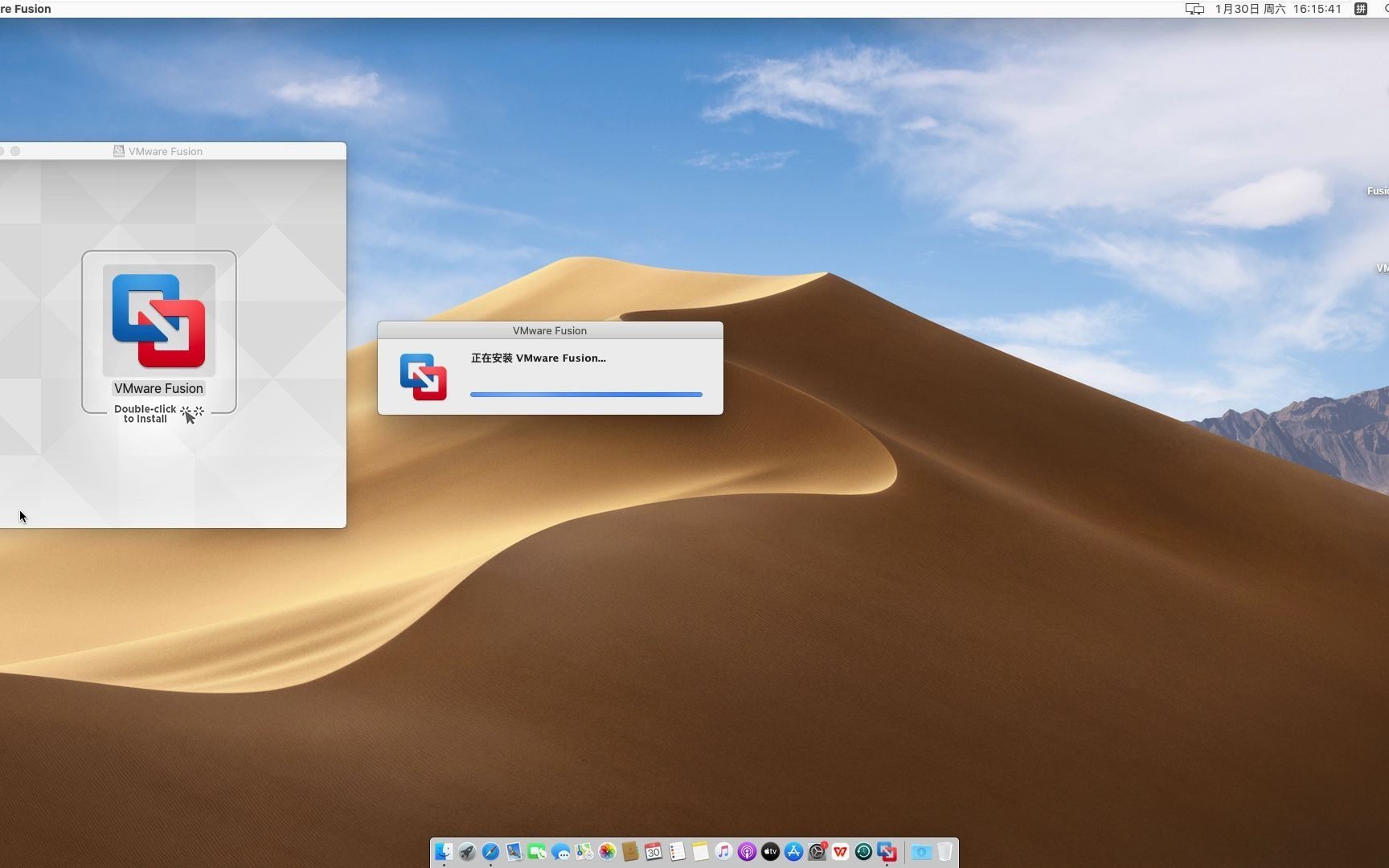1389x868 pixels.
Task: Open Music from the Dock
Action: pyautogui.click(x=723, y=852)
